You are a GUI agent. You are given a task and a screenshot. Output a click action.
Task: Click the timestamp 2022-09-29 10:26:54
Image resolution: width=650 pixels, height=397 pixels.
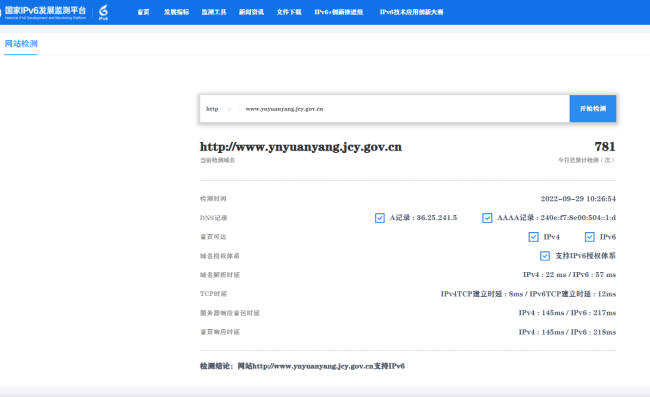coord(578,199)
